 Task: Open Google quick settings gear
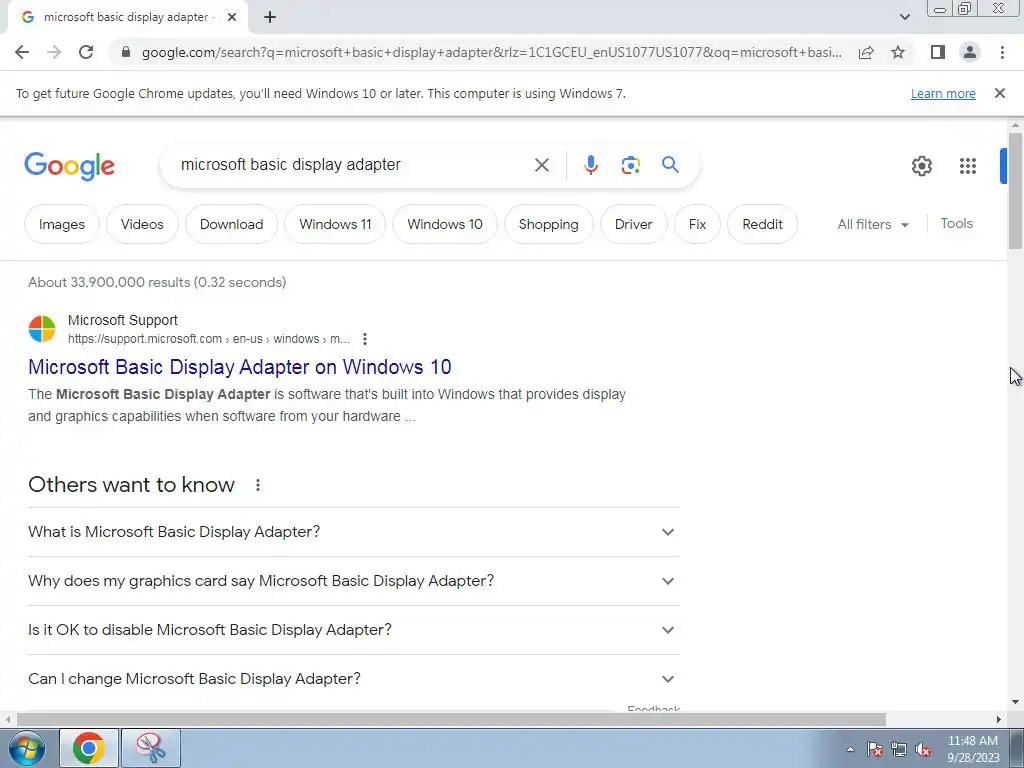click(x=921, y=166)
